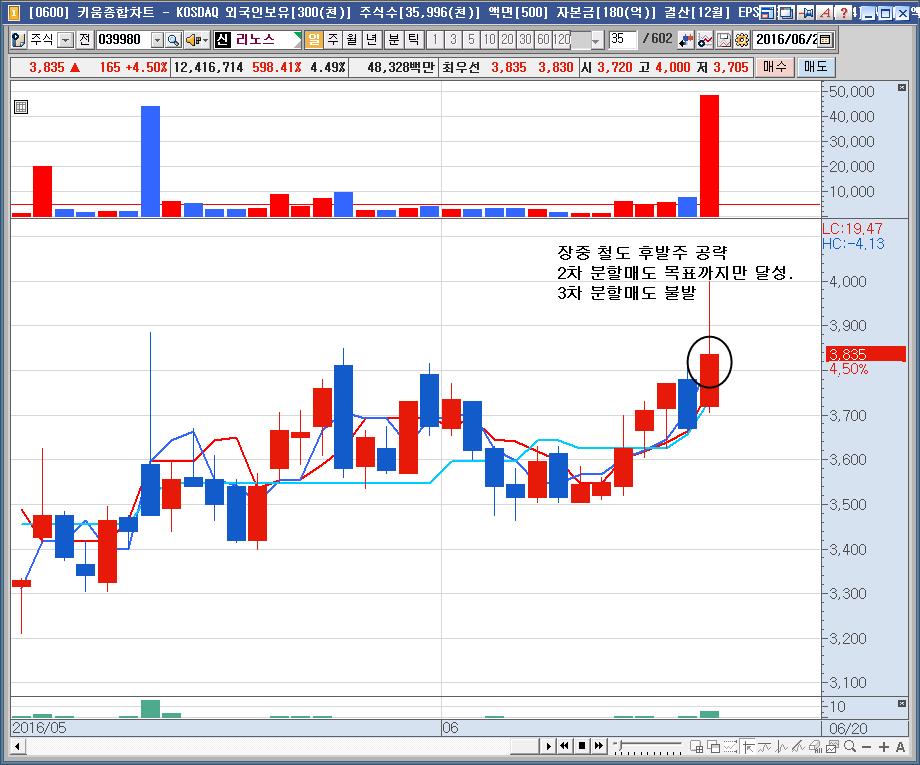Click the grid table icon on volume pane
920x765 pixels.
coord(21,107)
